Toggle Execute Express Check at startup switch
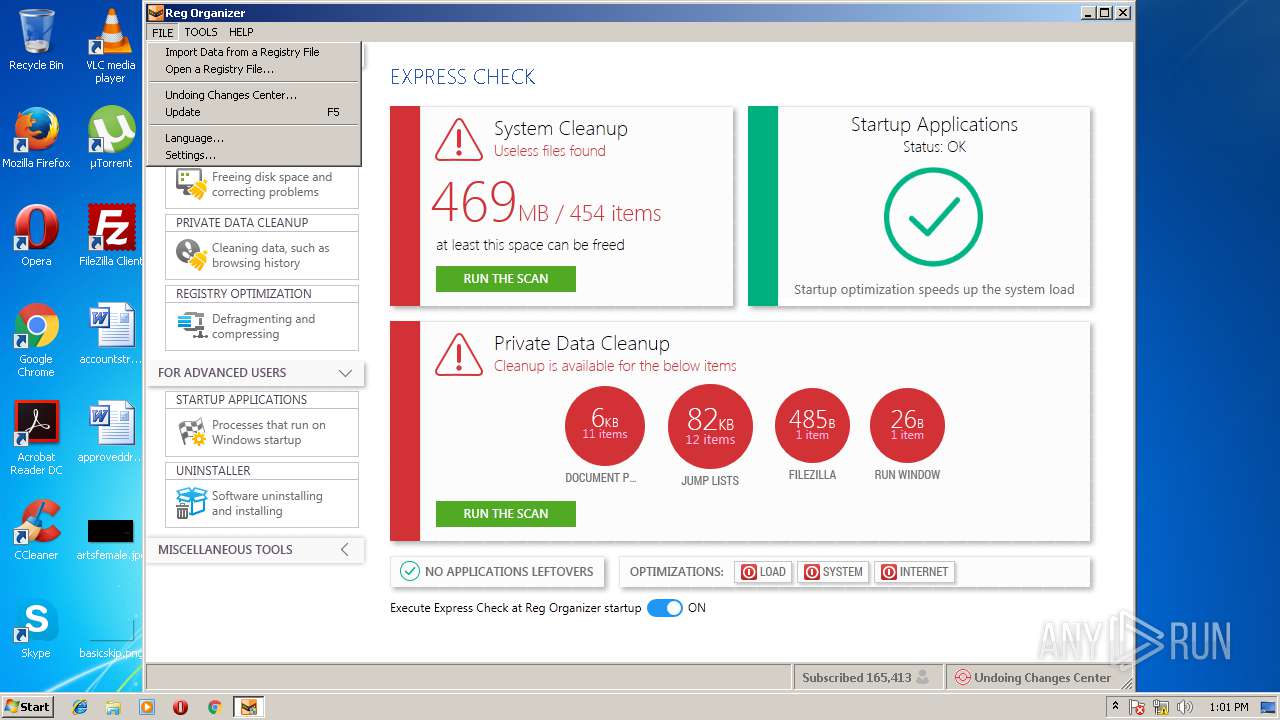 tap(664, 608)
